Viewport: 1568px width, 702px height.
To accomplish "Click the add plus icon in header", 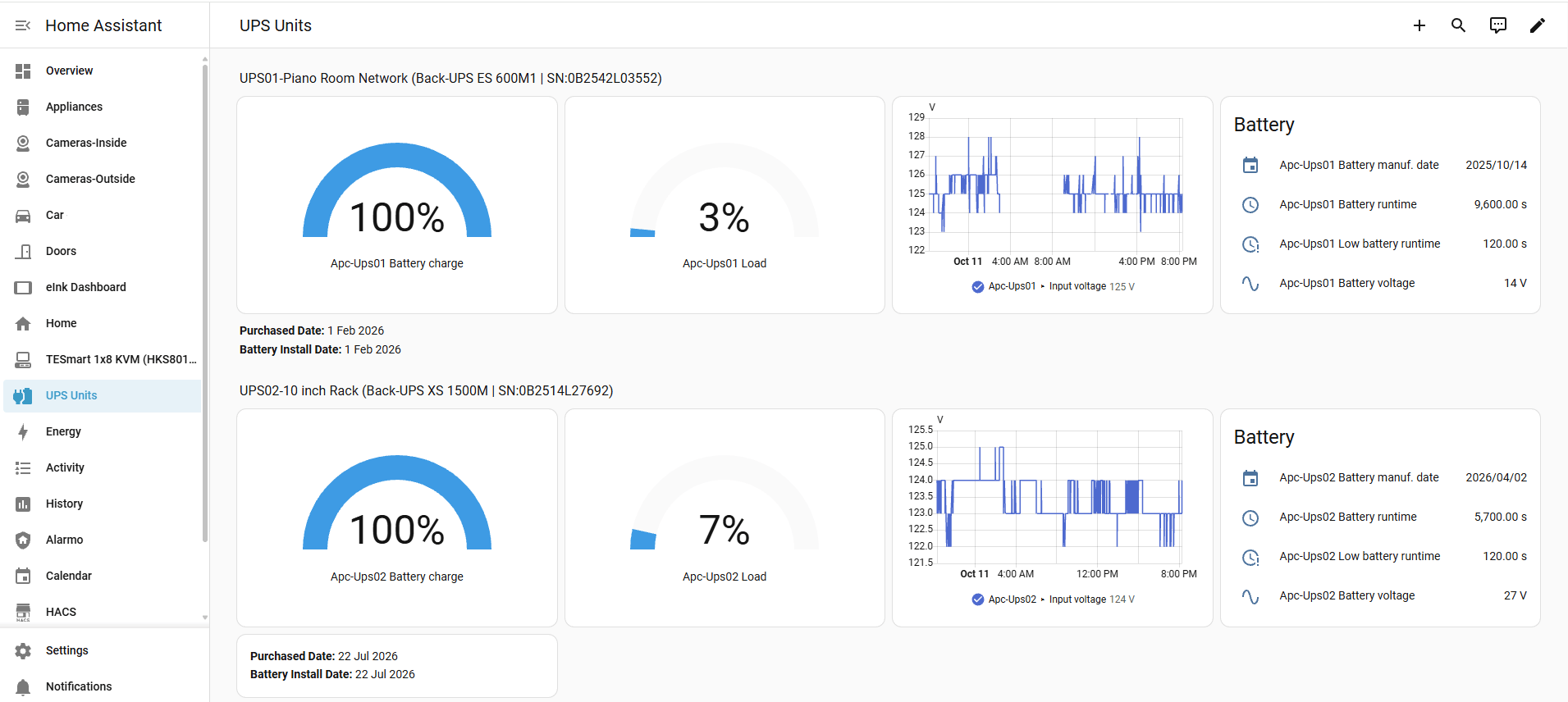I will coord(1419,25).
